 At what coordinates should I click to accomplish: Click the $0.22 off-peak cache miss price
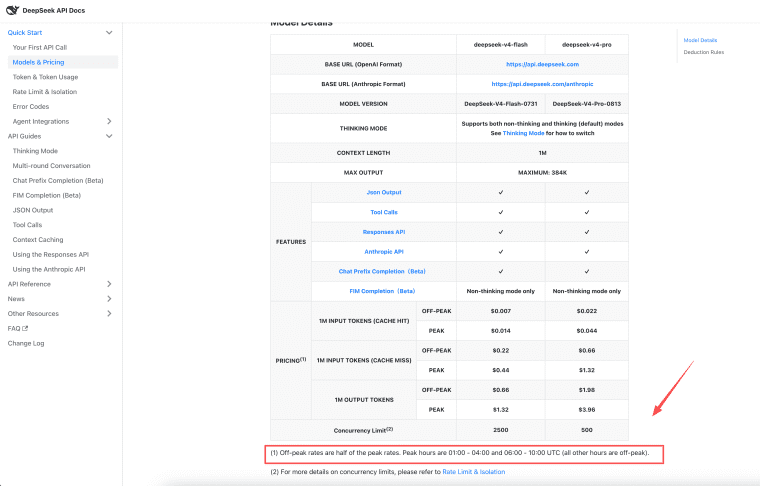(501, 350)
